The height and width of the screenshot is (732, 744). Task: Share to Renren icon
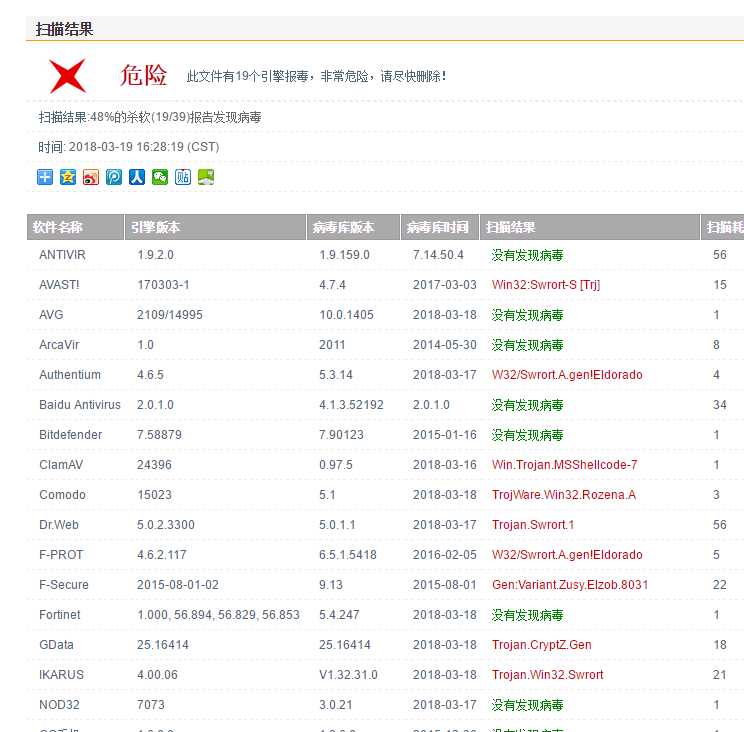[137, 177]
